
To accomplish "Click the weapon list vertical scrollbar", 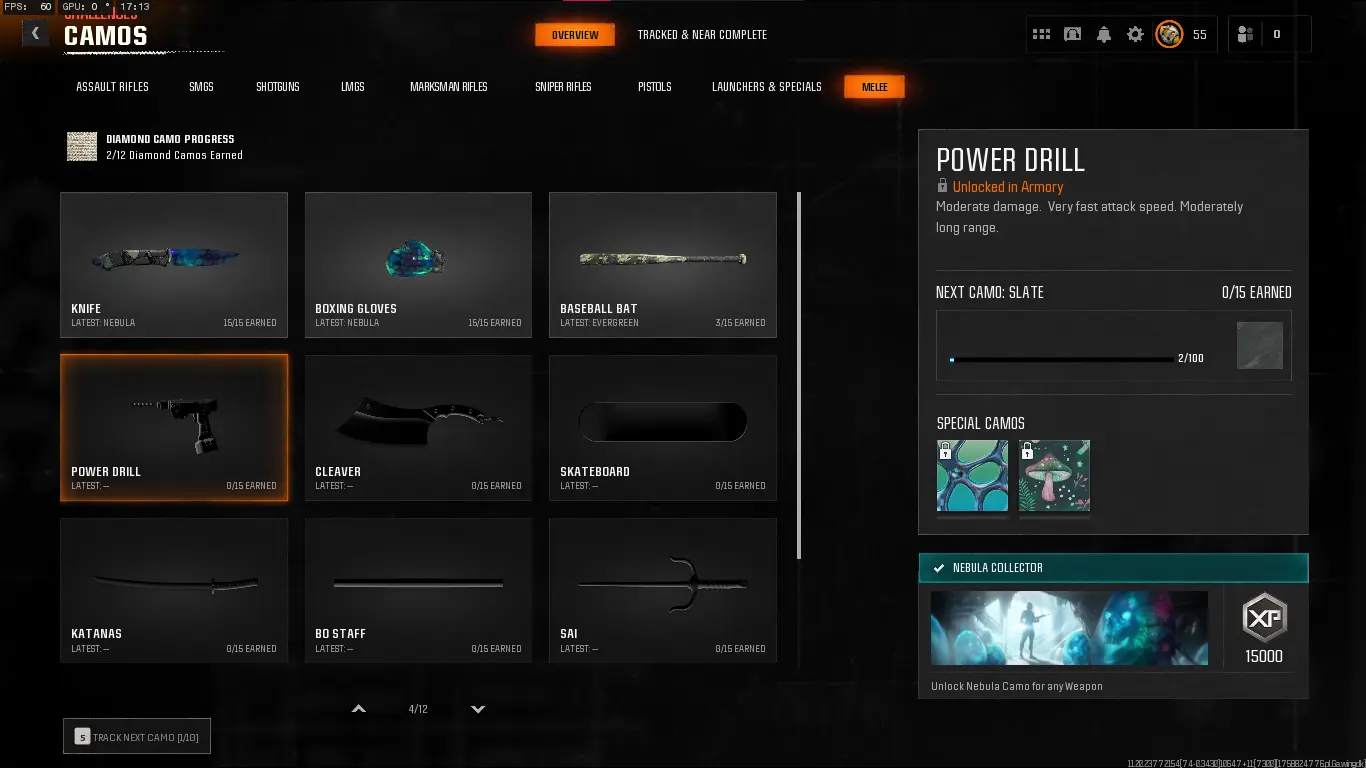I will (x=799, y=375).
